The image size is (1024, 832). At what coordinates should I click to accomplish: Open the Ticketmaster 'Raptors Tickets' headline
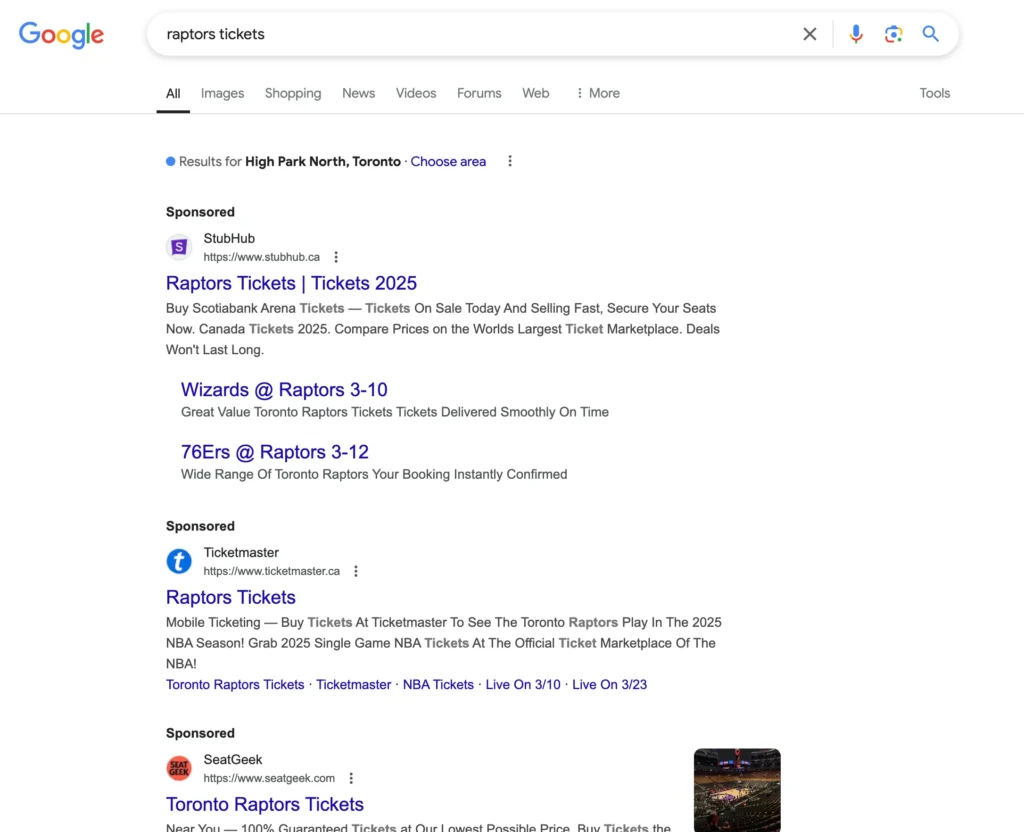pos(231,598)
